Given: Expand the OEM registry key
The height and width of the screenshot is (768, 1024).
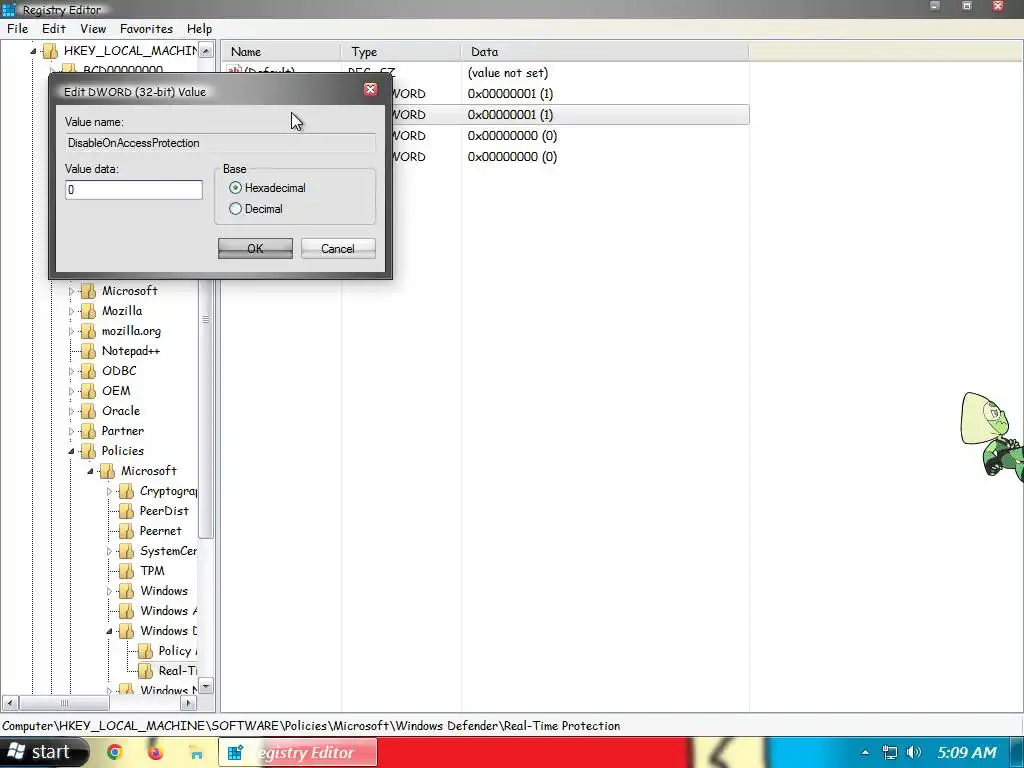Looking at the screenshot, I should pyautogui.click(x=72, y=392).
